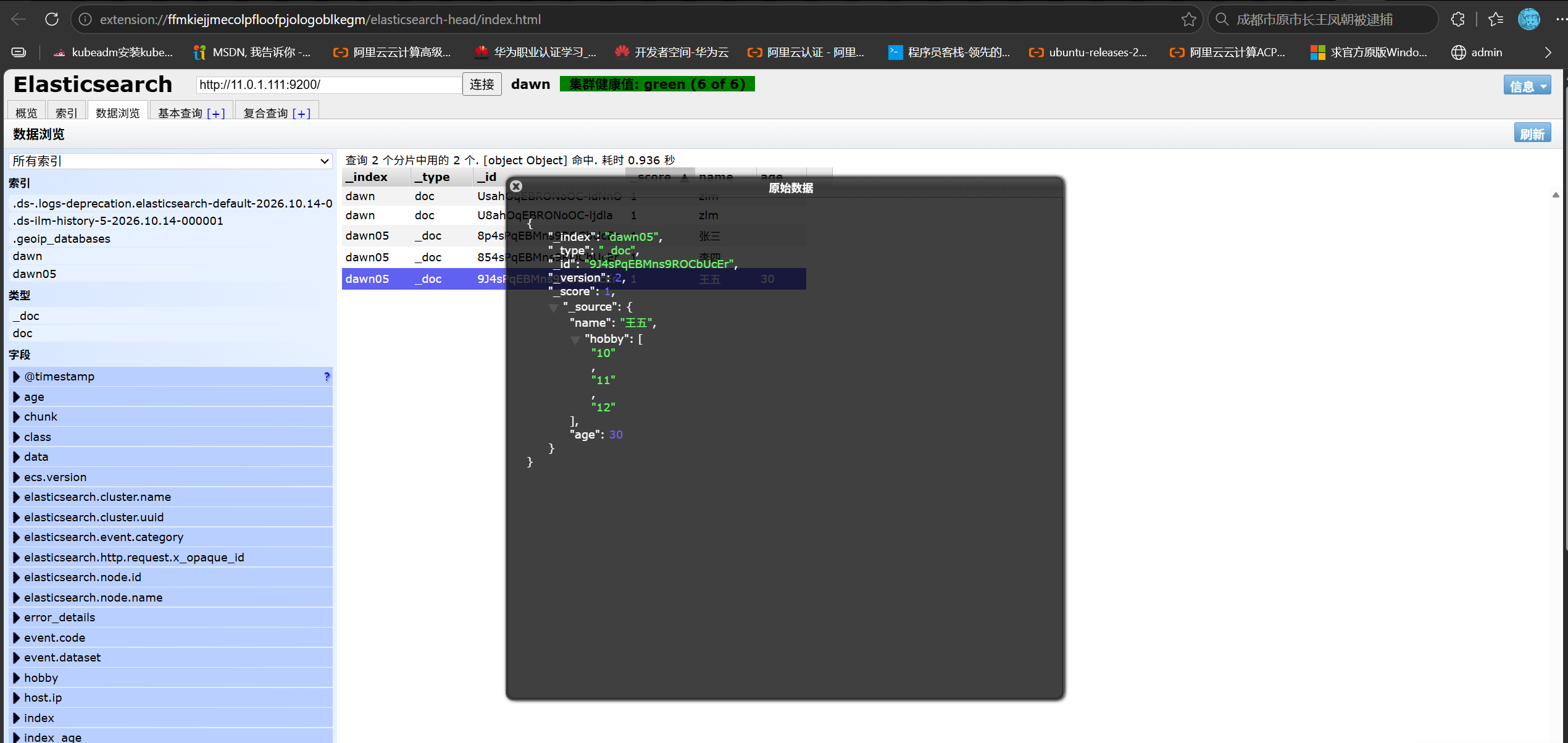Image resolution: width=1568 pixels, height=743 pixels.
Task: Edit the cluster URL http://11.0.1.111:9200/ field
Action: pos(328,85)
